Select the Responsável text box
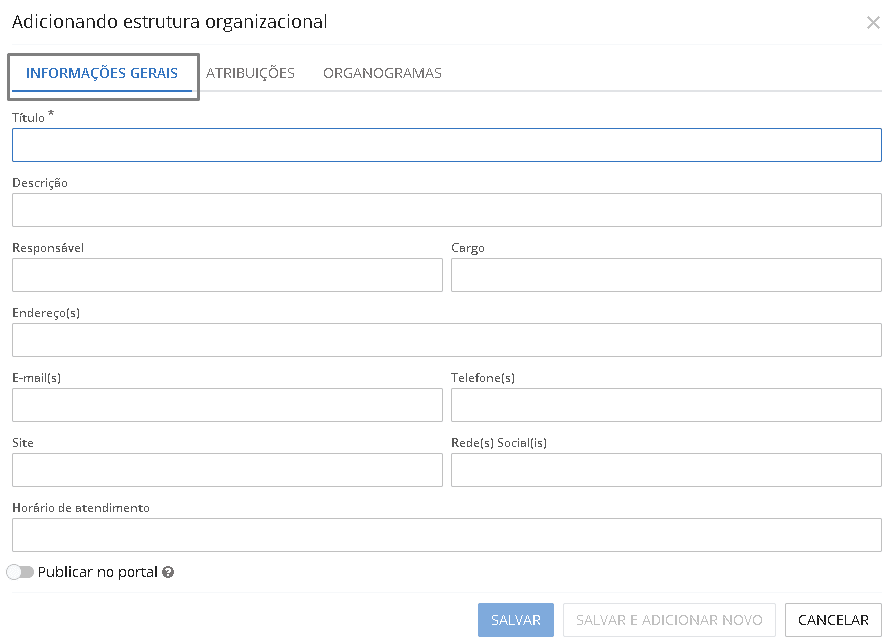Viewport: 893px width, 641px height. pyautogui.click(x=227, y=275)
